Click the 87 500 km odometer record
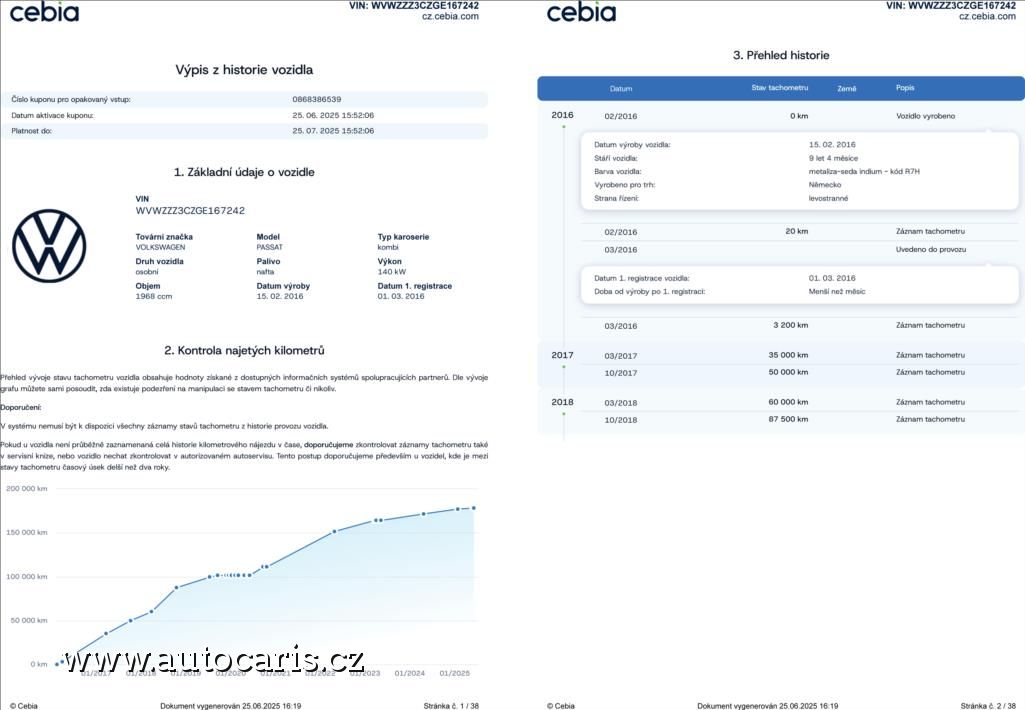Viewport: 1025px width, 710px height. (788, 419)
